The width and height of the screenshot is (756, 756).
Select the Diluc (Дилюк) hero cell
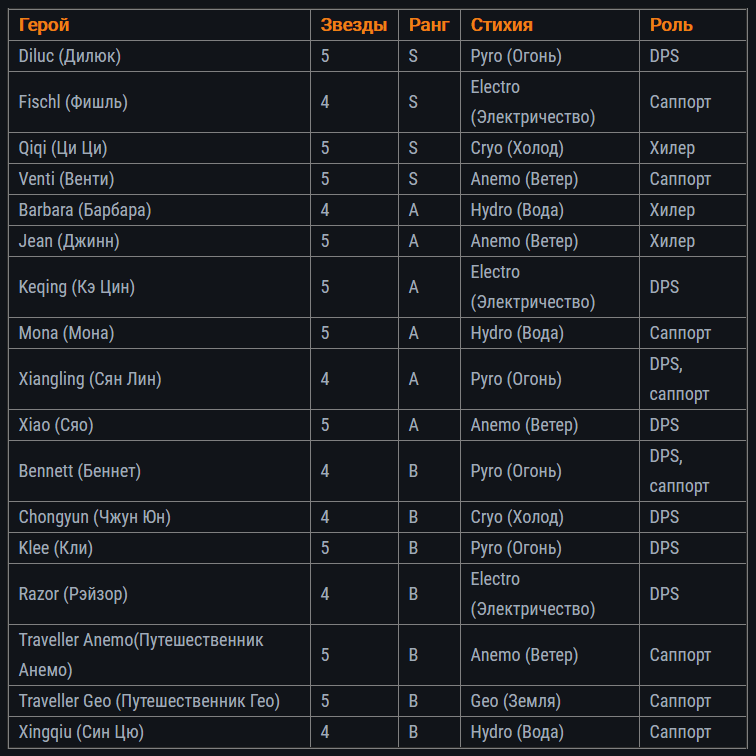(70, 56)
